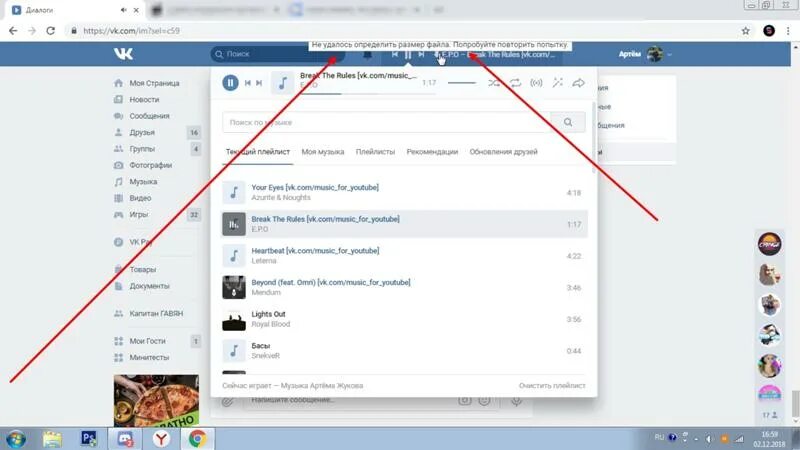
Task: Pause playback from top header player
Action: click(x=408, y=54)
